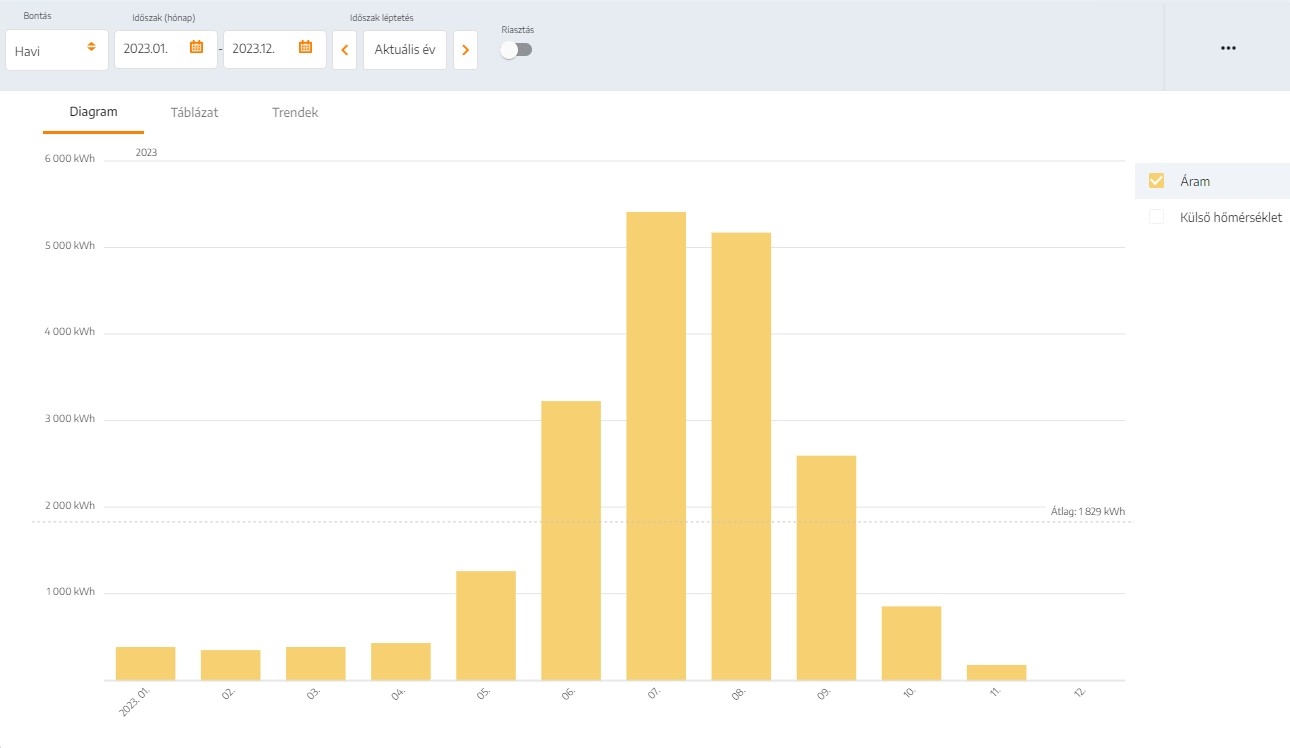Switch to the Trendek tab

295,112
